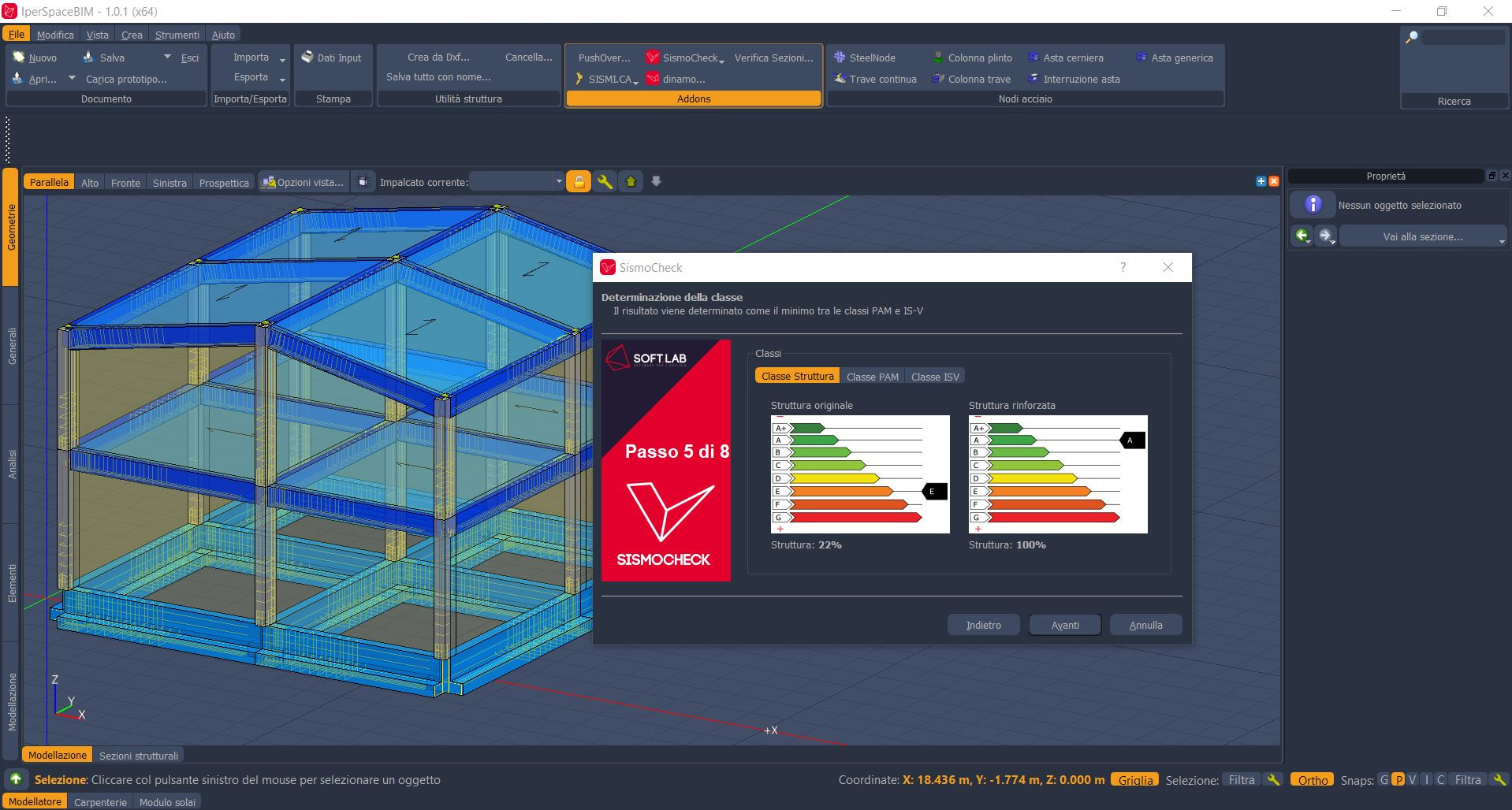Toggle the I snap

click(1427, 779)
